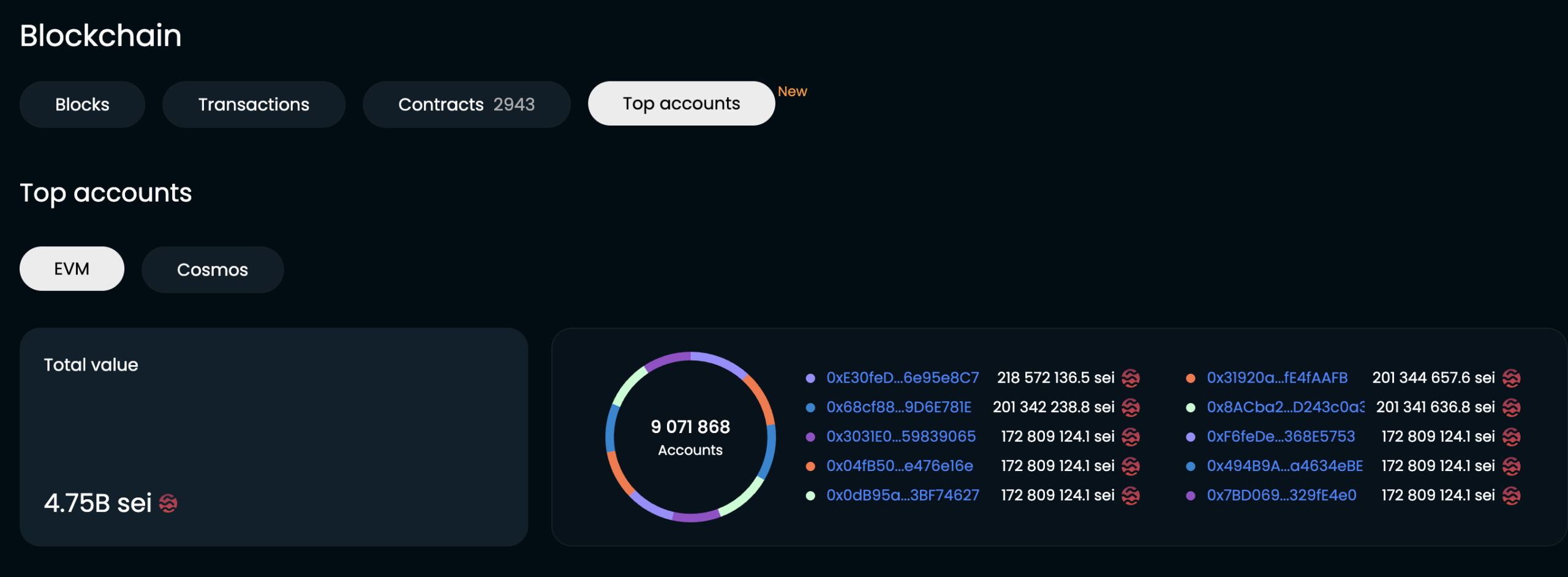Open account 0x3031E0...59839065

coord(901,437)
